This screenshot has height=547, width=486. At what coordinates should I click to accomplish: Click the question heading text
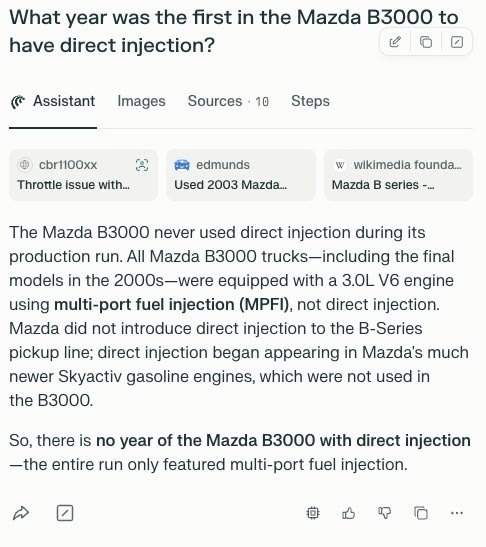click(x=234, y=31)
